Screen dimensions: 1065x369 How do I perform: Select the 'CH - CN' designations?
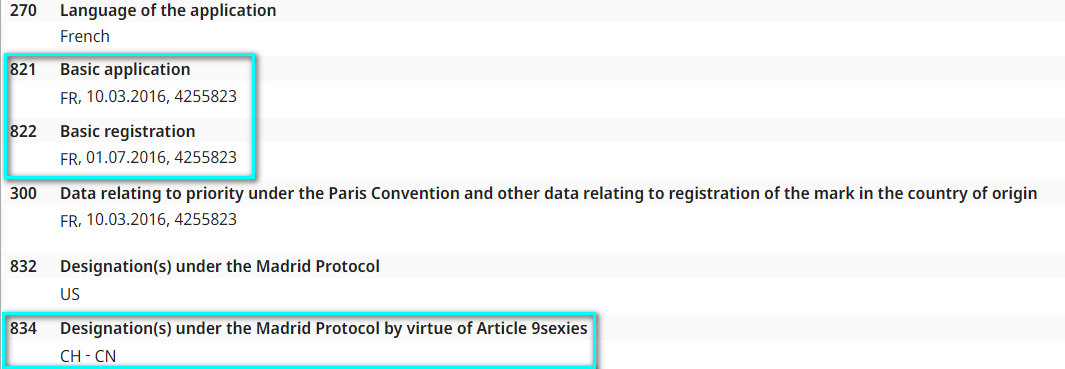(x=88, y=355)
